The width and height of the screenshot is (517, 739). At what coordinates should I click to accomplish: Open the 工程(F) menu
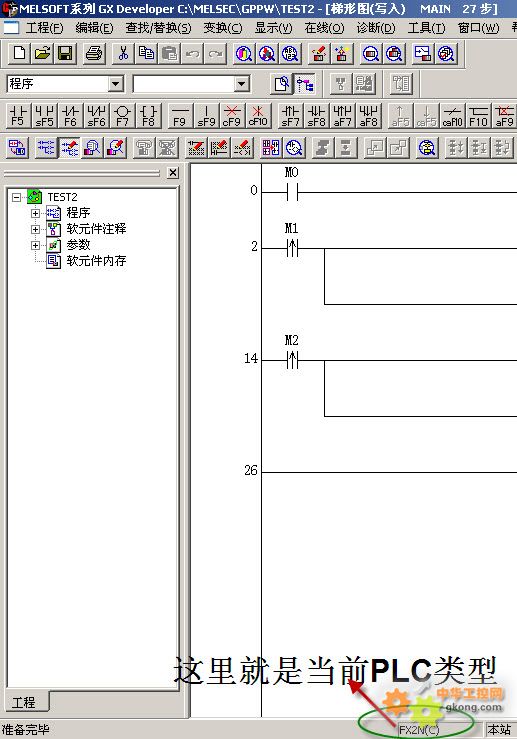tap(44, 28)
